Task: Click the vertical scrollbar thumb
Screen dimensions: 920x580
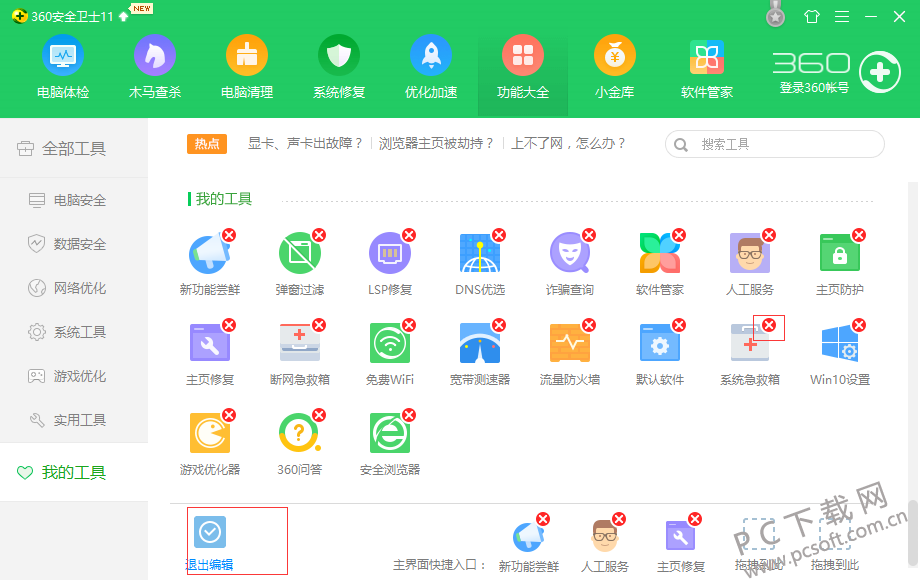Action: point(912,531)
